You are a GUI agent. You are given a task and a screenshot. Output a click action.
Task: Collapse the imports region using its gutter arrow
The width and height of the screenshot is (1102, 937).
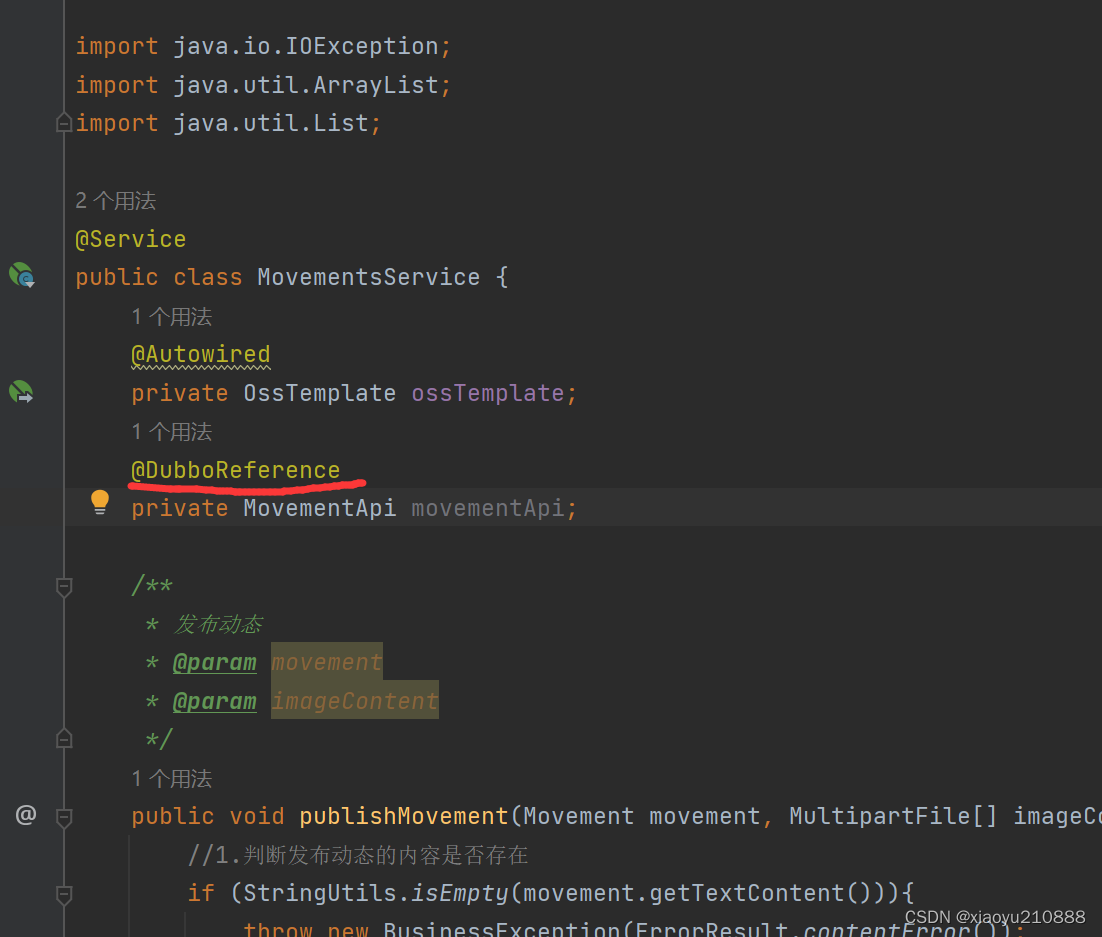pyautogui.click(x=63, y=122)
